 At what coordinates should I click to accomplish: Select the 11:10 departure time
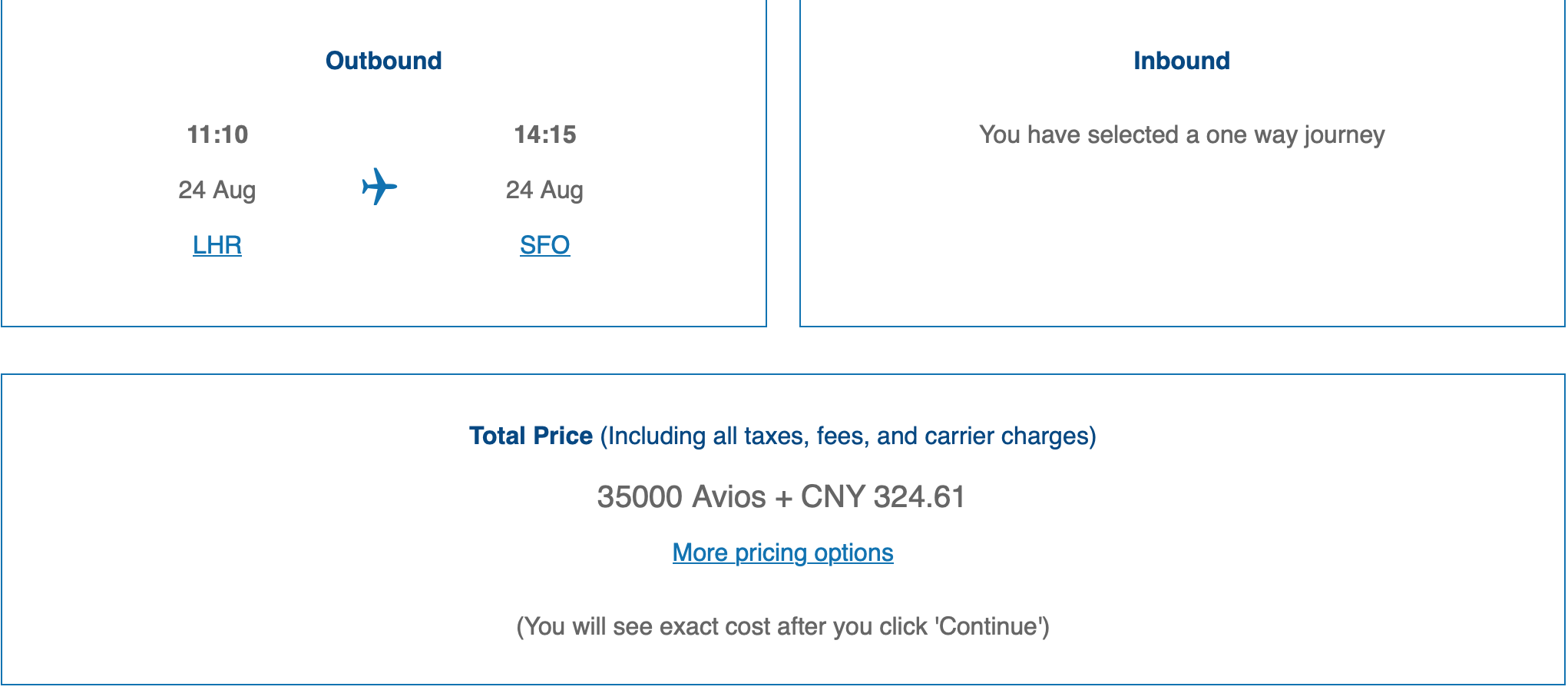tap(217, 134)
